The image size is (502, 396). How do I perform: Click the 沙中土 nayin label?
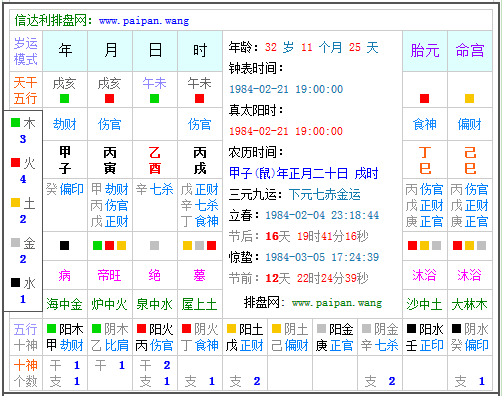424,304
